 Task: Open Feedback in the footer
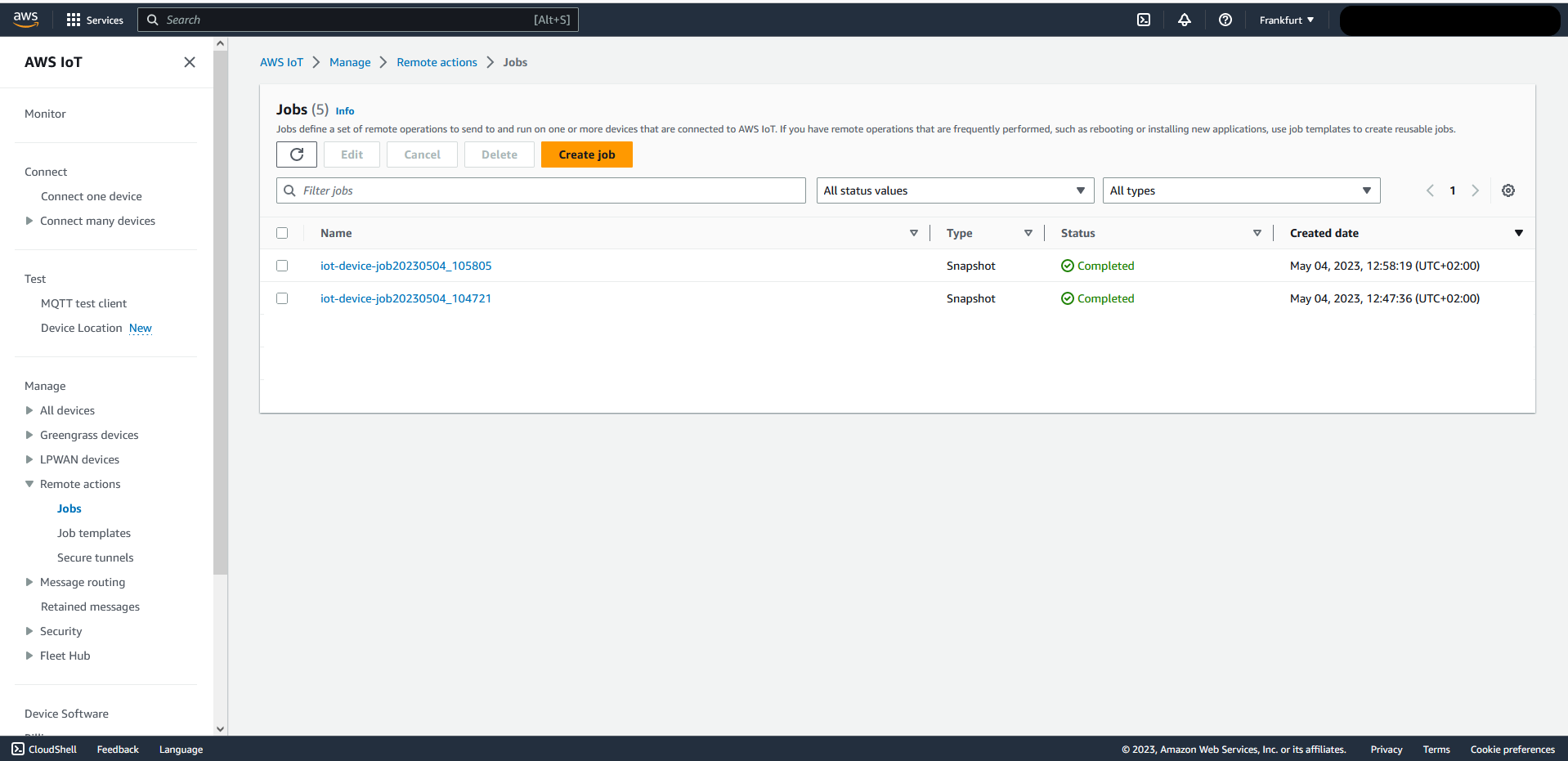(118, 749)
